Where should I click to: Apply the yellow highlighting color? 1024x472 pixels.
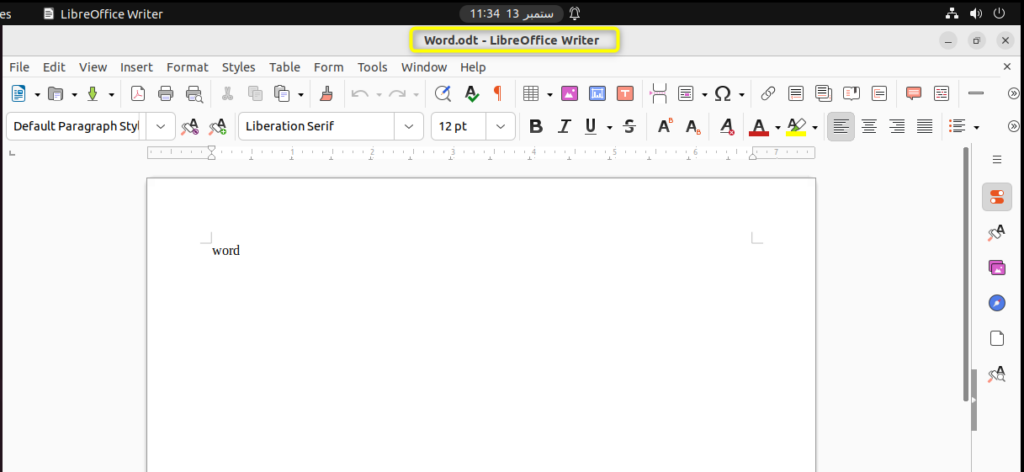tap(796, 127)
